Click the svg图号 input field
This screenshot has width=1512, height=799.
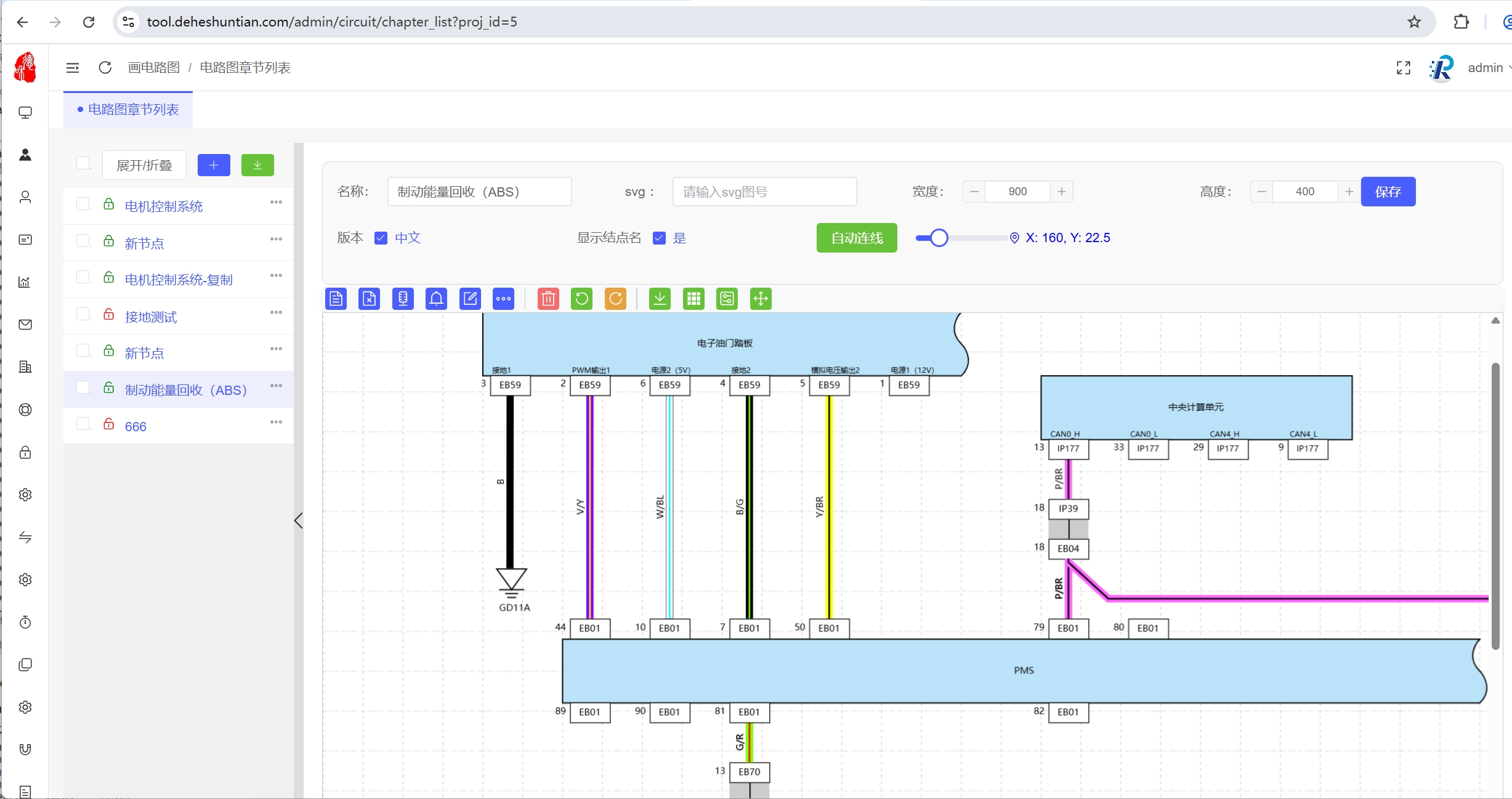tap(764, 192)
